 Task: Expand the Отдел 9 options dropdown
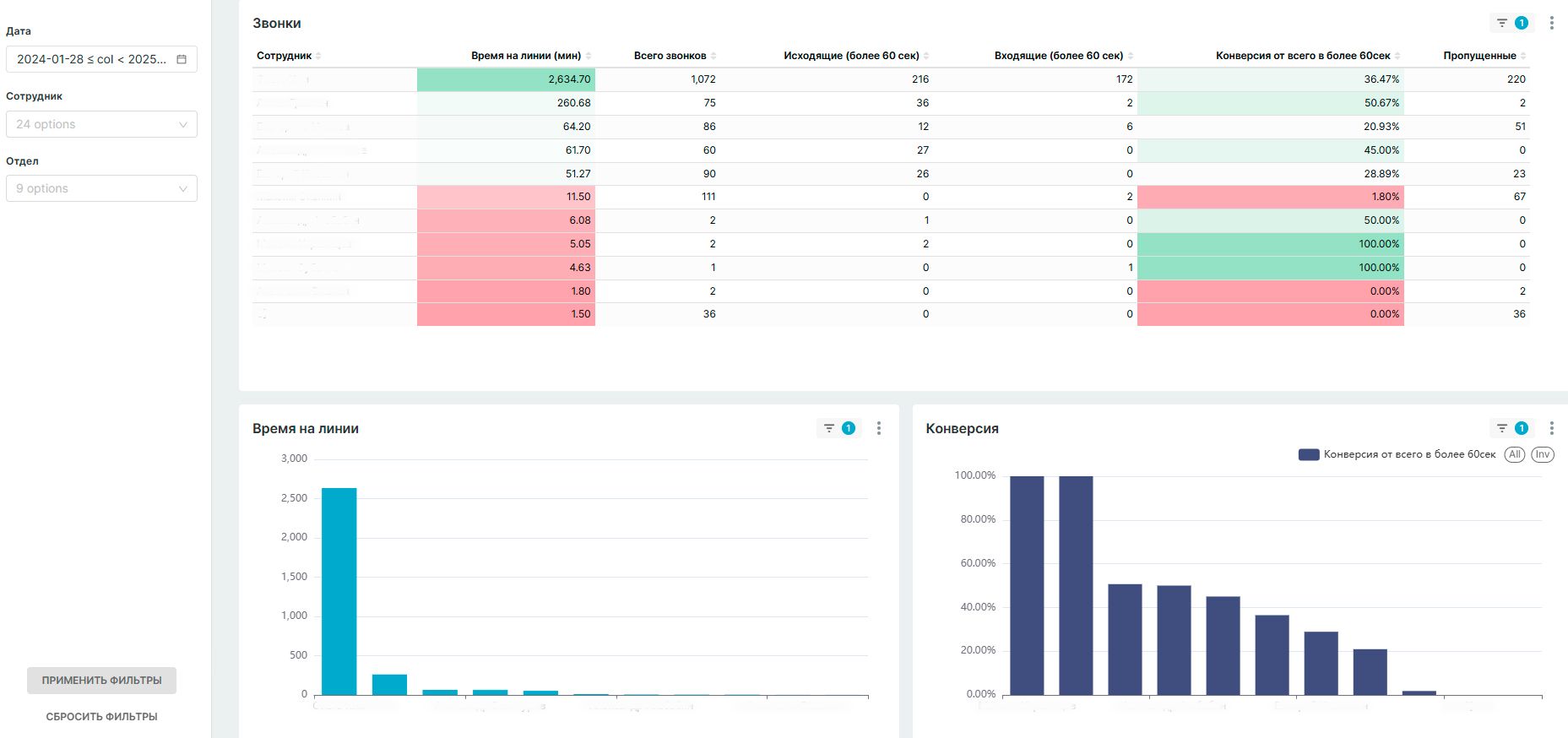pos(101,188)
